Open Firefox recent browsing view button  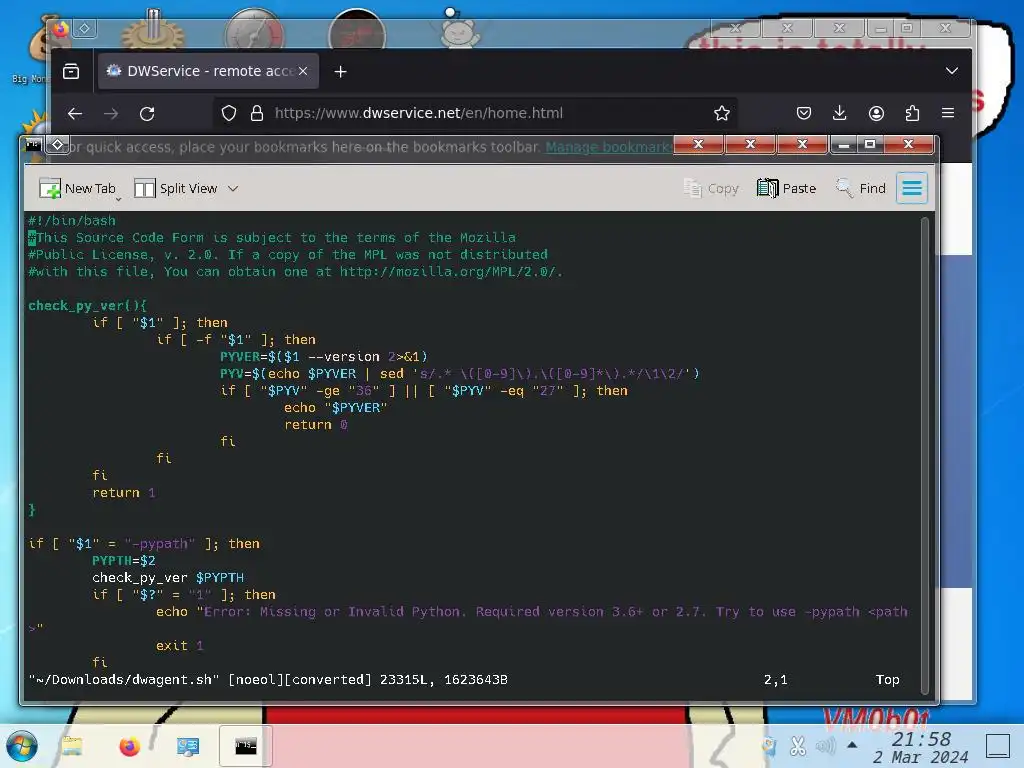click(x=71, y=71)
